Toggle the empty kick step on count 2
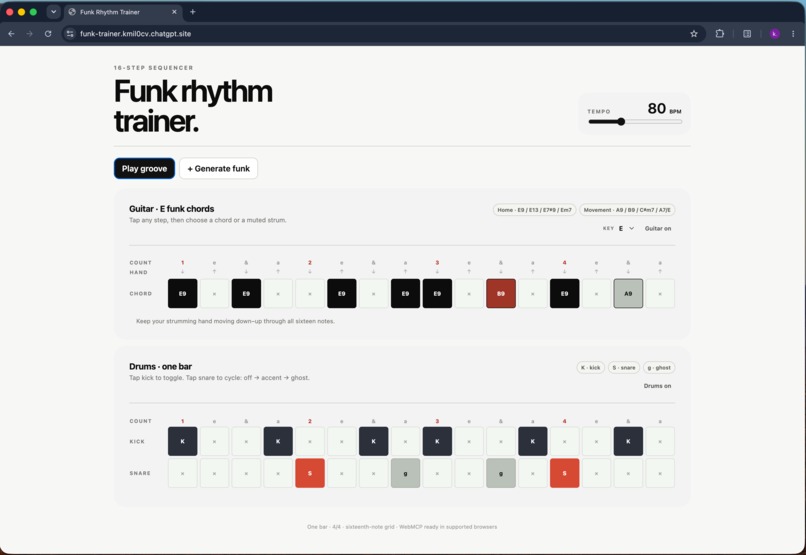806x555 pixels. [x=310, y=441]
